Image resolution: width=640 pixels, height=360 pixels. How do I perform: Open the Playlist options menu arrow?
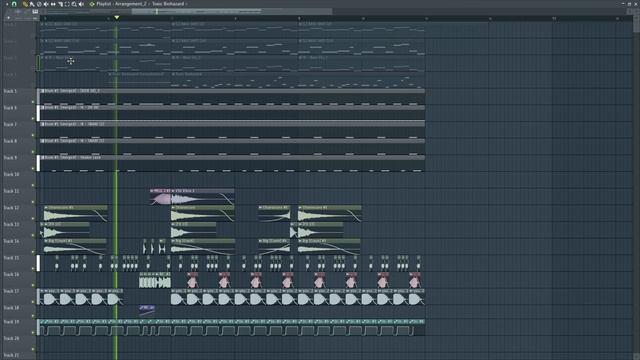point(7,4)
